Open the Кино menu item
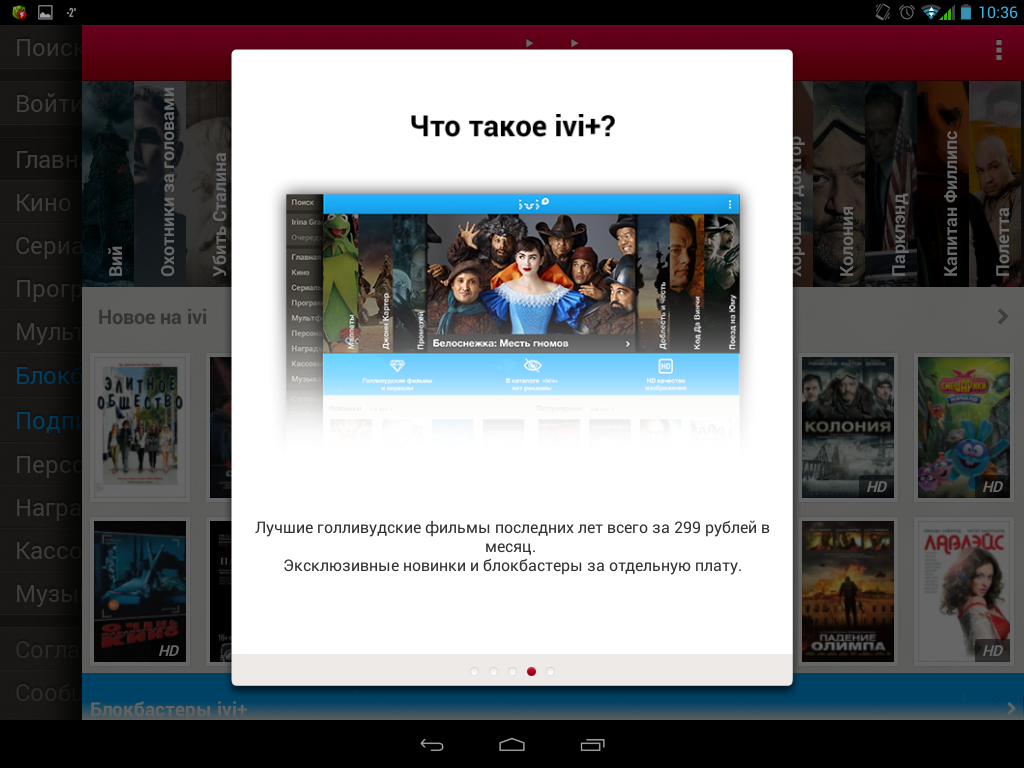1024x768 pixels. [x=42, y=203]
